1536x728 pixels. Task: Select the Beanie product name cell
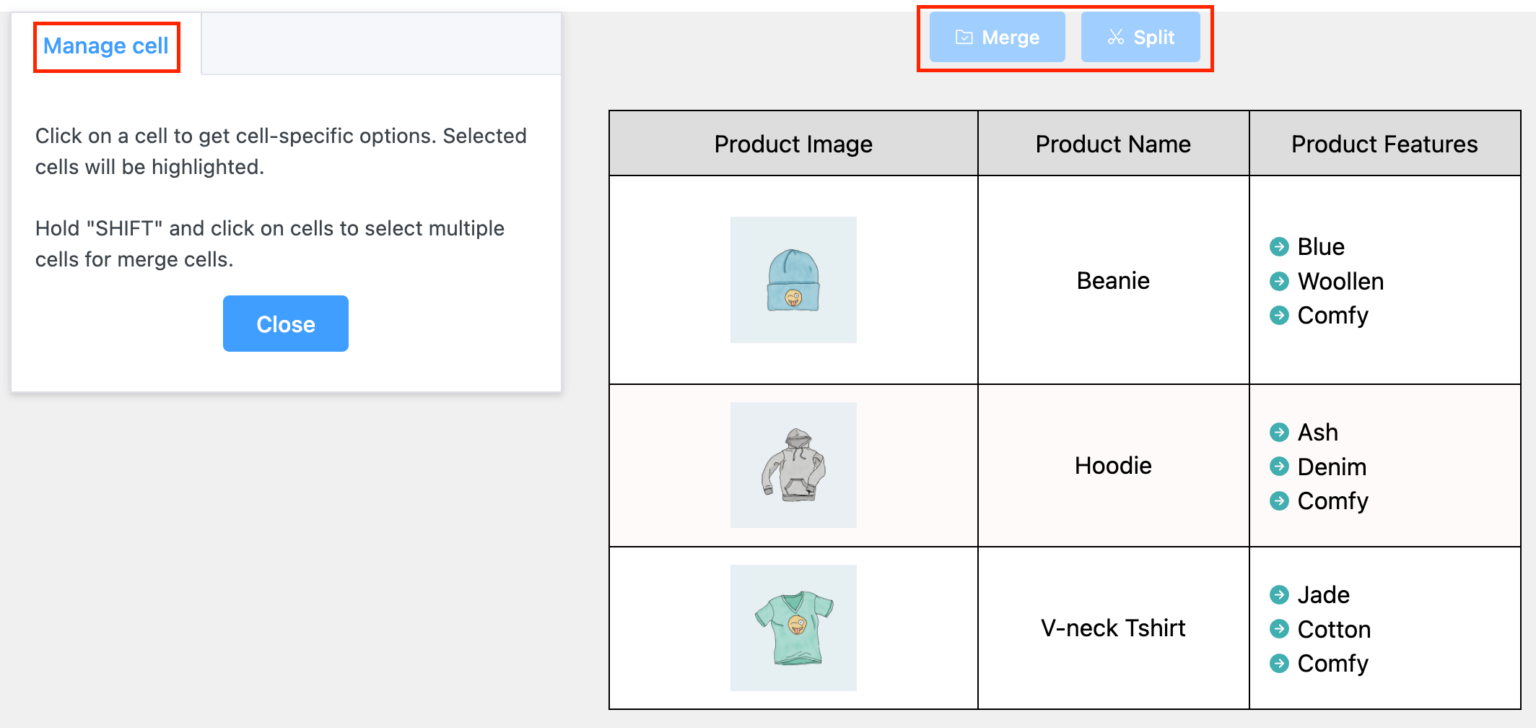[x=1112, y=281]
